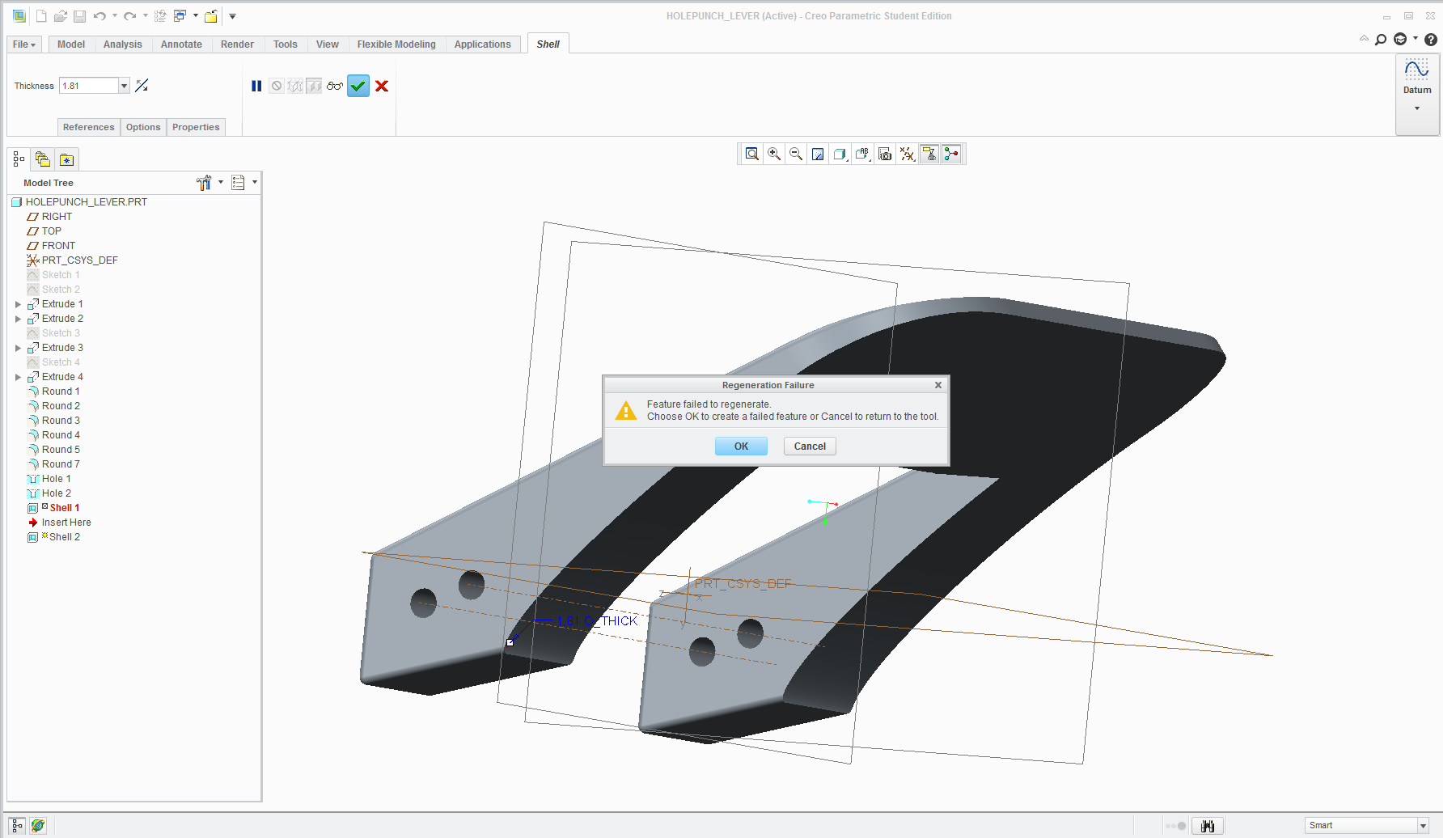The height and width of the screenshot is (838, 1456).
Task: Select failed Shell 1 in model tree
Action: pyautogui.click(x=65, y=508)
